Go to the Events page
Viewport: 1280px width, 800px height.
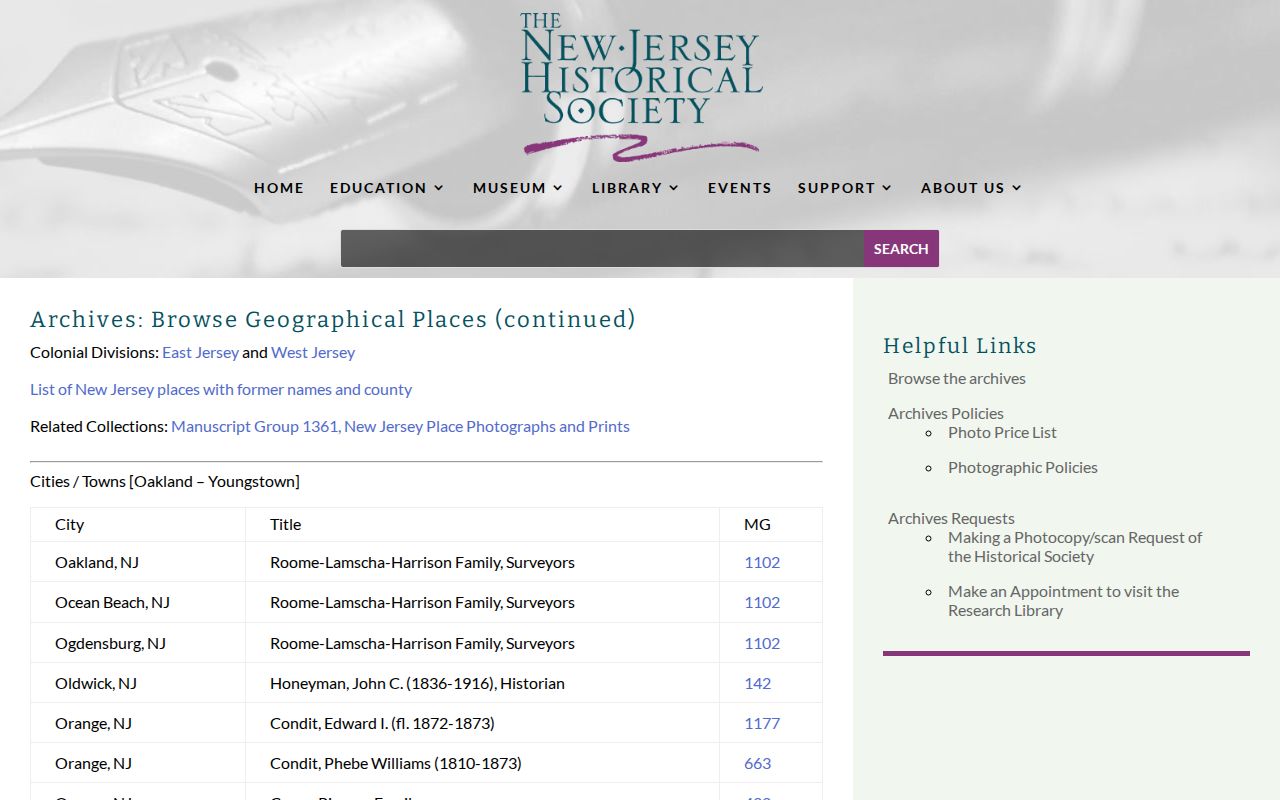(x=740, y=188)
